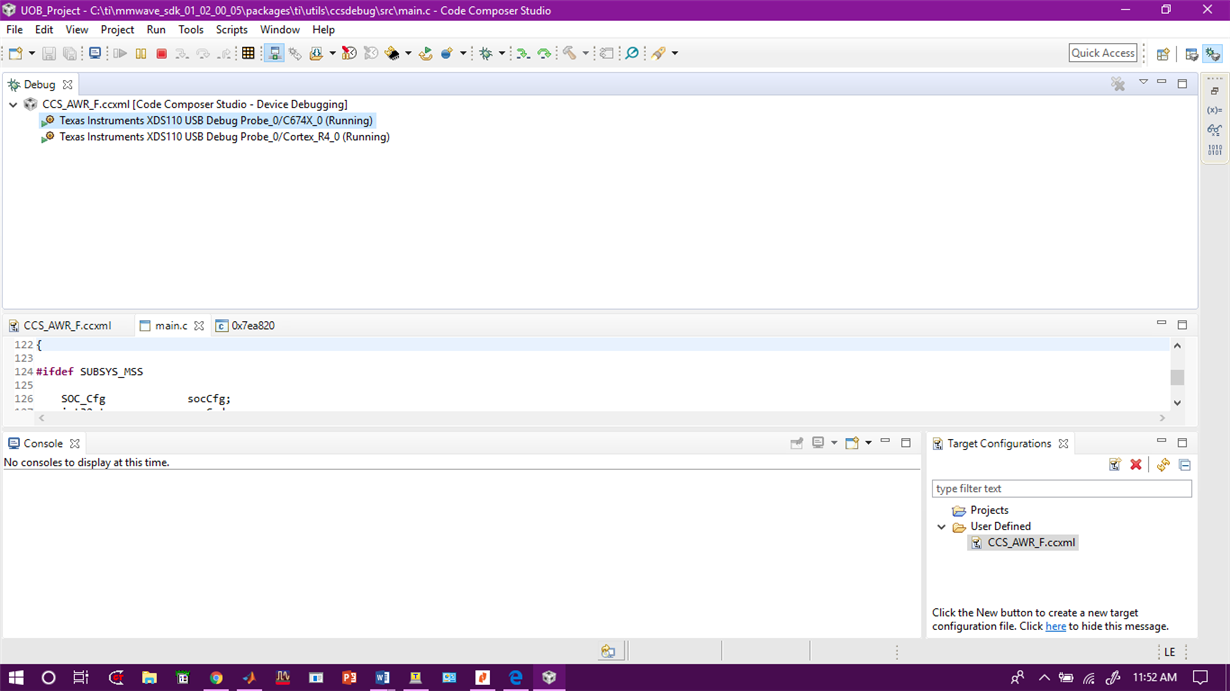Click the green bug Debug icon
Screen dimensions: 1230x691
[486, 53]
